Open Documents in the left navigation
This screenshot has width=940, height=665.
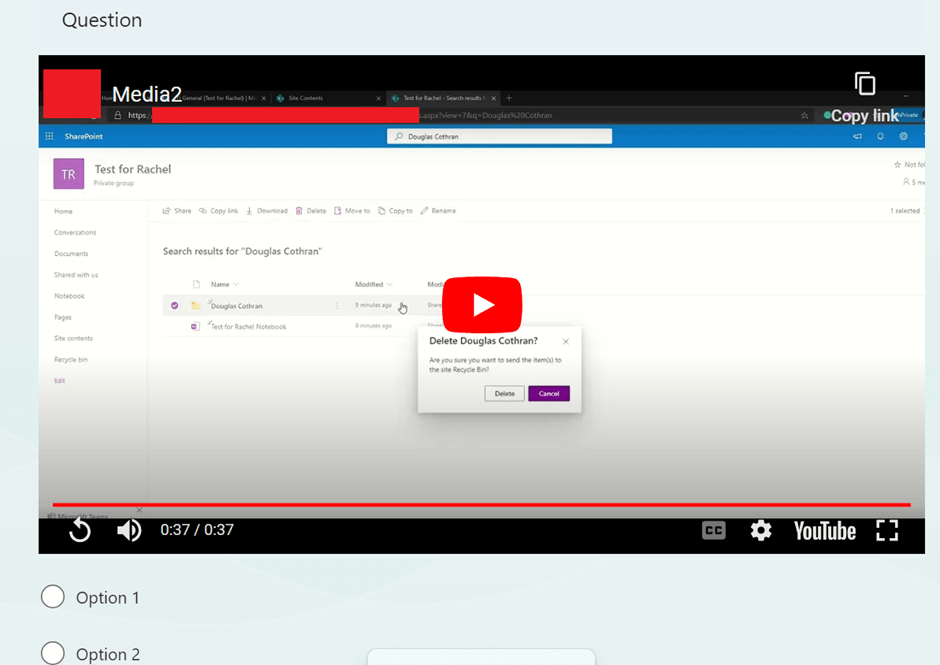pos(71,254)
